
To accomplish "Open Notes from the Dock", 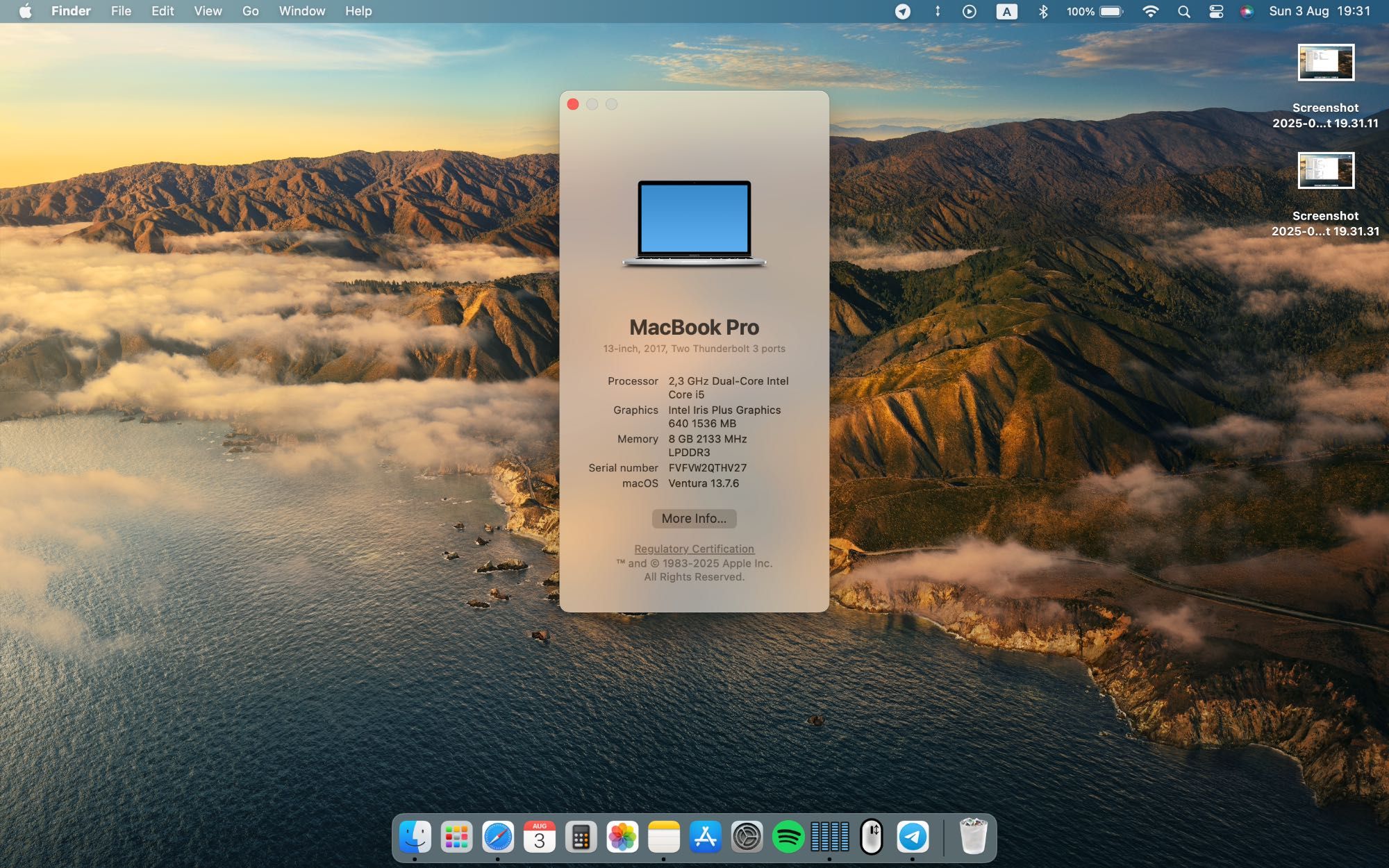I will tap(664, 837).
